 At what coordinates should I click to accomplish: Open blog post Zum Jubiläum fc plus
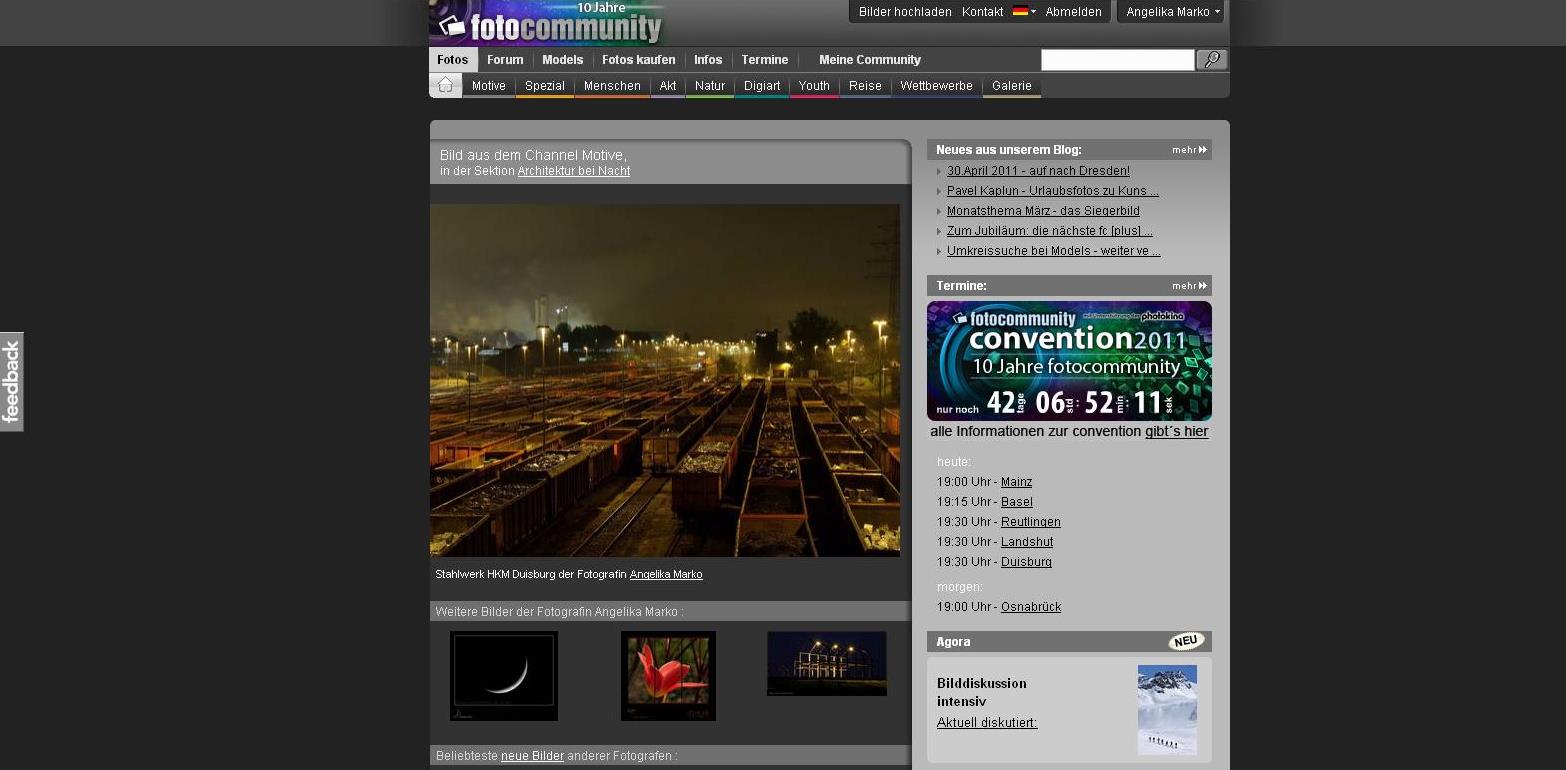(x=1050, y=231)
